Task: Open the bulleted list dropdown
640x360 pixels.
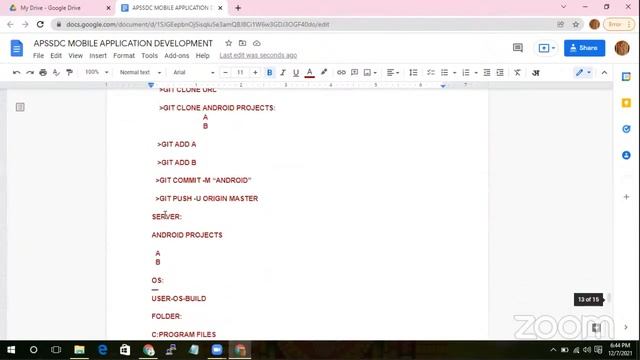Action: pos(448,73)
